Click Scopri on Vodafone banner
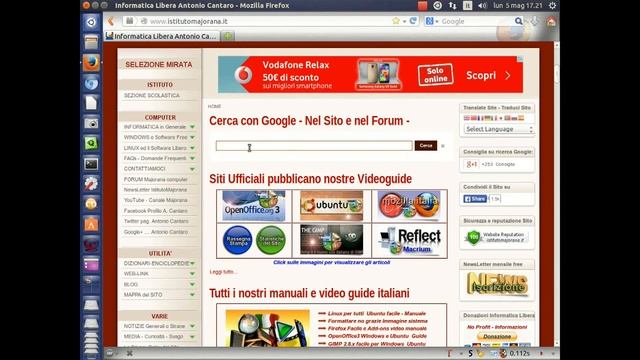 coord(488,76)
